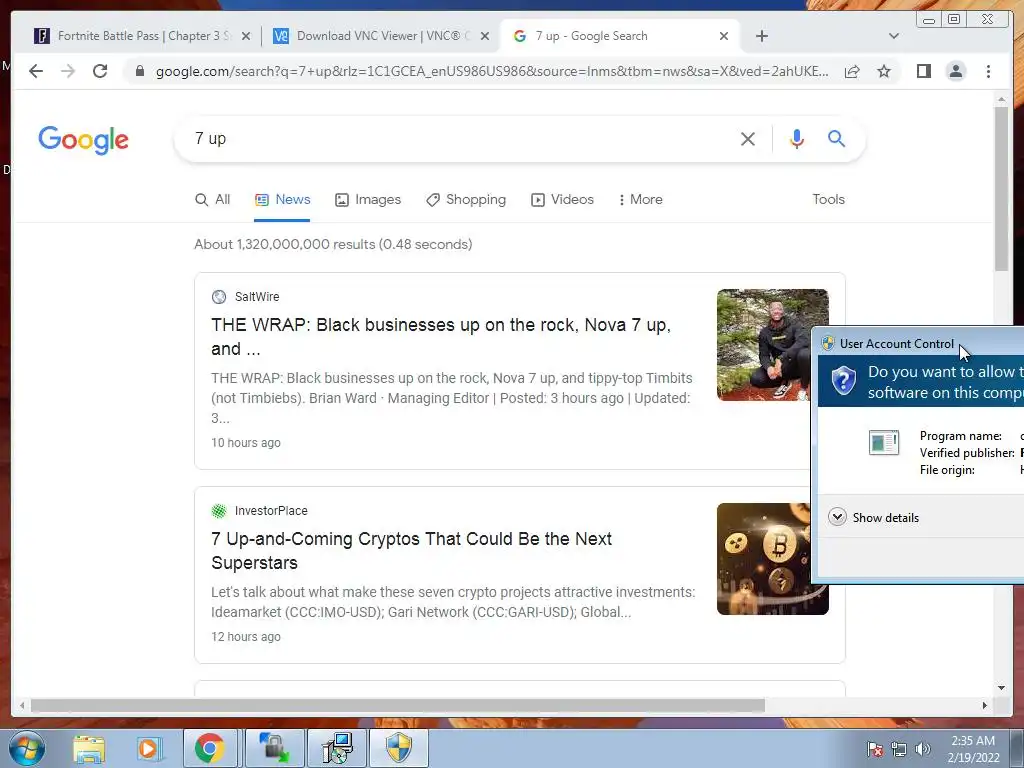The image size is (1024, 768).
Task: Open volume speaker icon in system tray
Action: pyautogui.click(x=922, y=749)
